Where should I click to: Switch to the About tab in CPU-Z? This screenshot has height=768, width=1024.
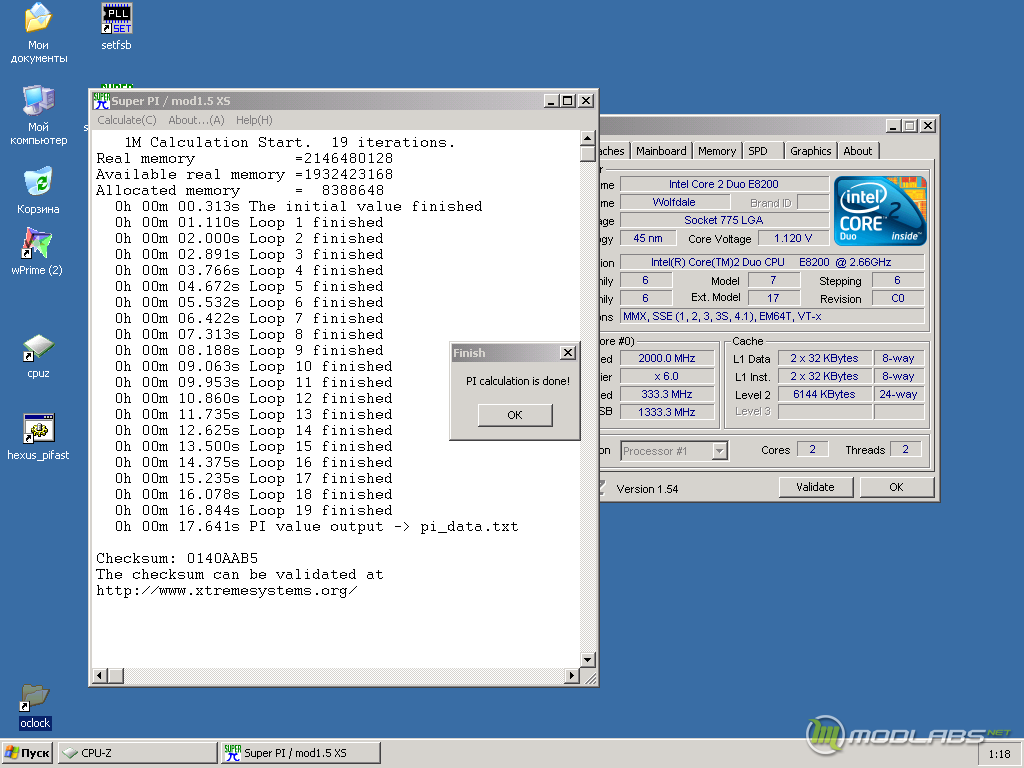(857, 151)
